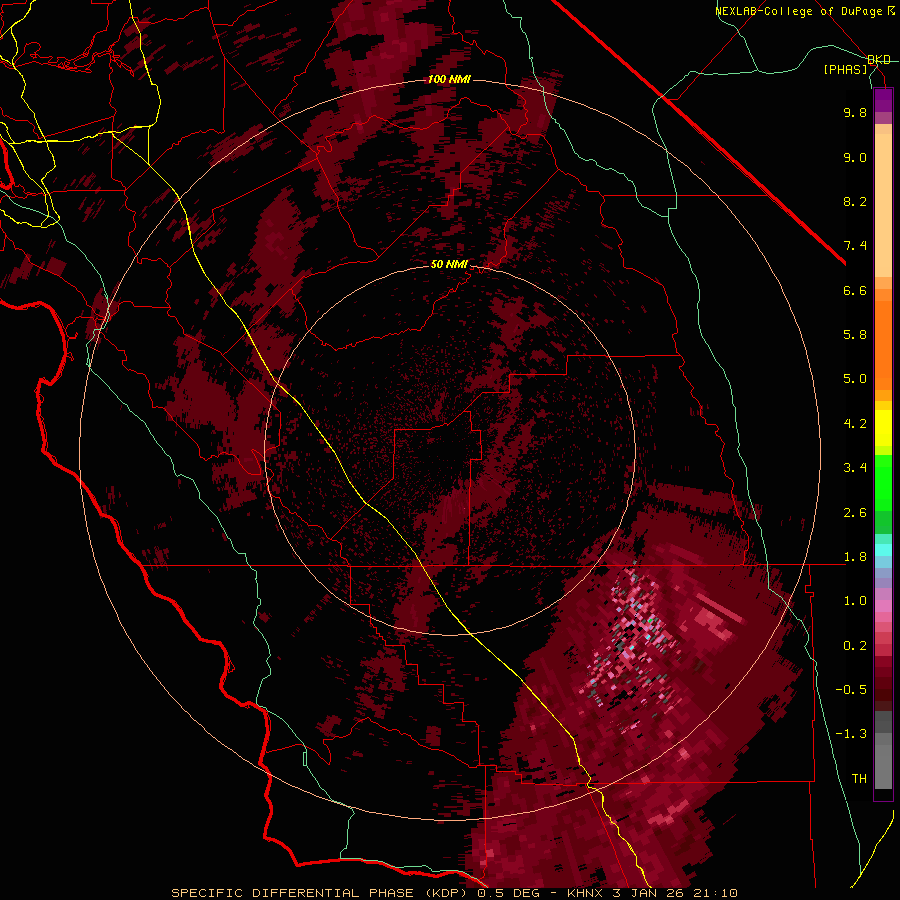
Task: Click the 1.0 scale label
Action: pos(855,601)
